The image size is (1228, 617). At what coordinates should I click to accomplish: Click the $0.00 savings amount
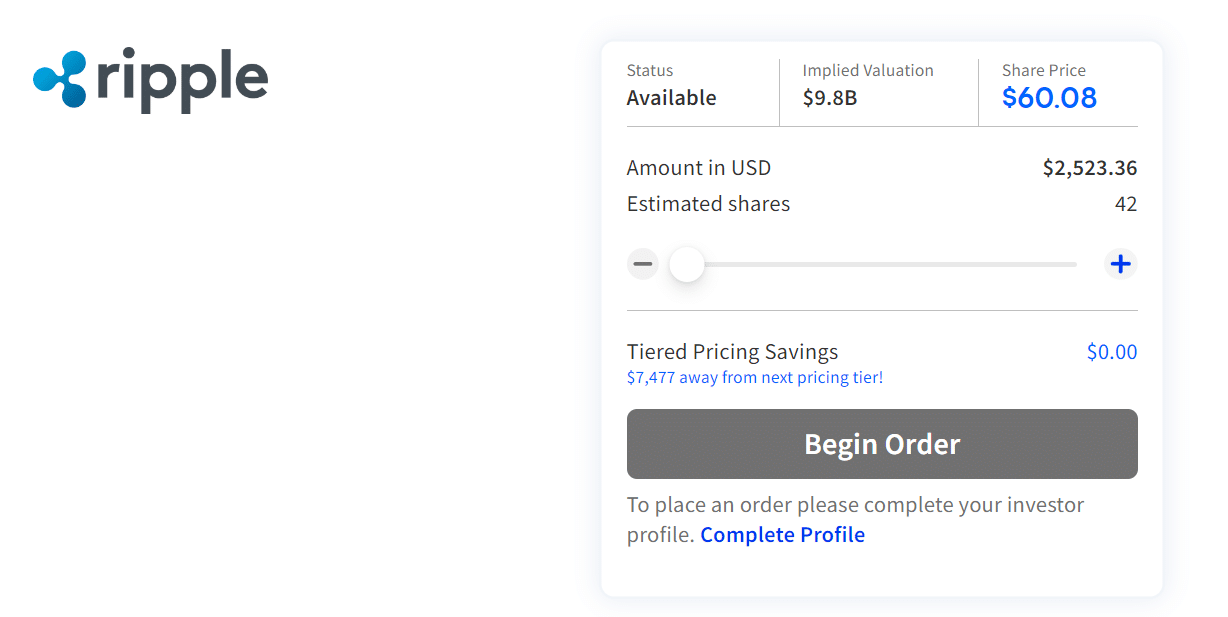pyautogui.click(x=1111, y=352)
